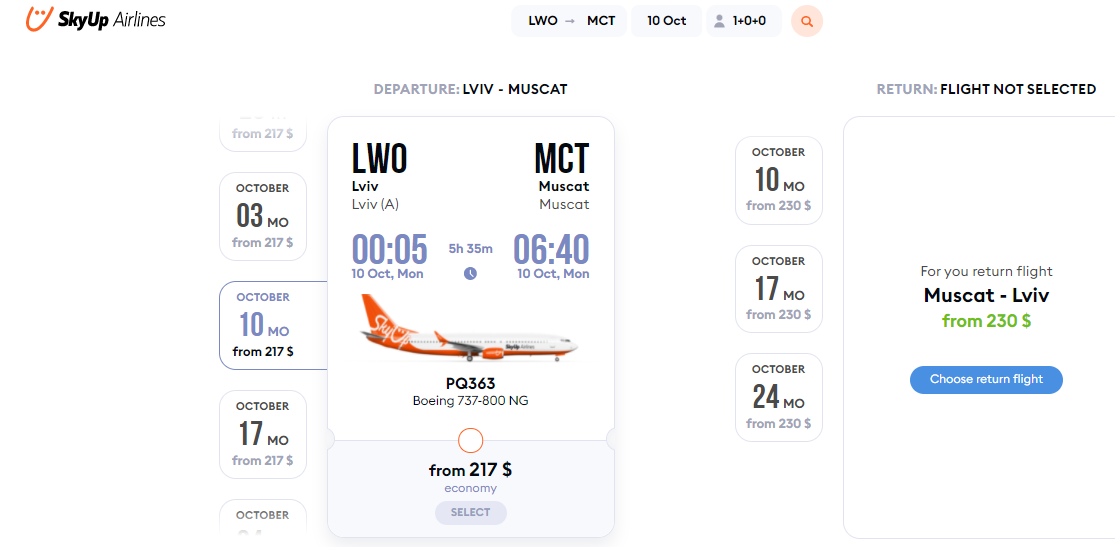Select the orange circle fare radio button
The height and width of the screenshot is (547, 1115).
coord(471,440)
